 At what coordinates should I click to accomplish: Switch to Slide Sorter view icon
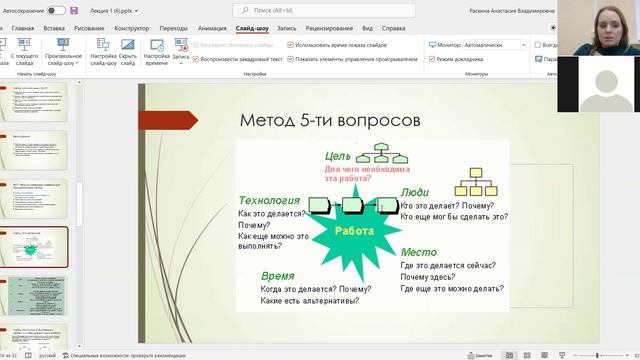click(x=527, y=356)
